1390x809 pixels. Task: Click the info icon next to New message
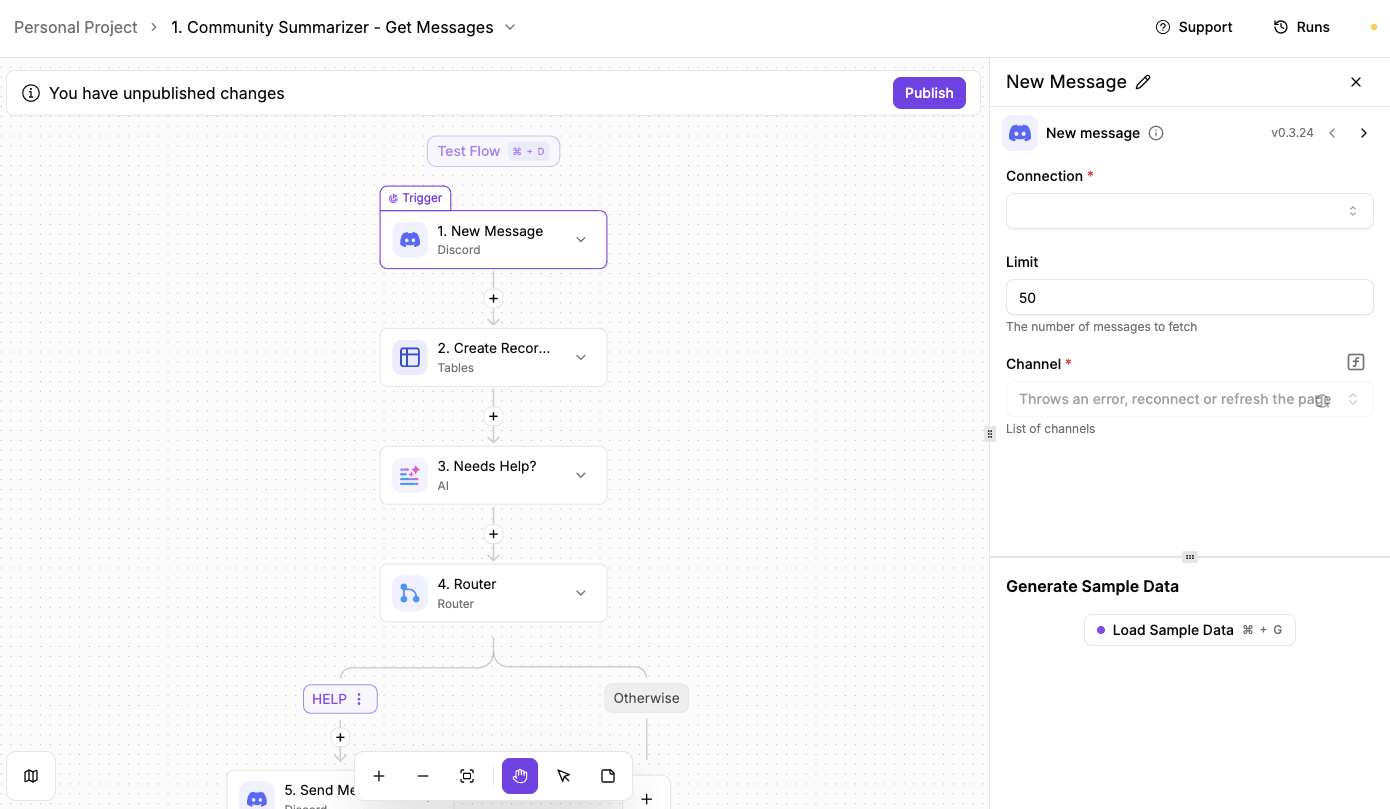(1157, 132)
